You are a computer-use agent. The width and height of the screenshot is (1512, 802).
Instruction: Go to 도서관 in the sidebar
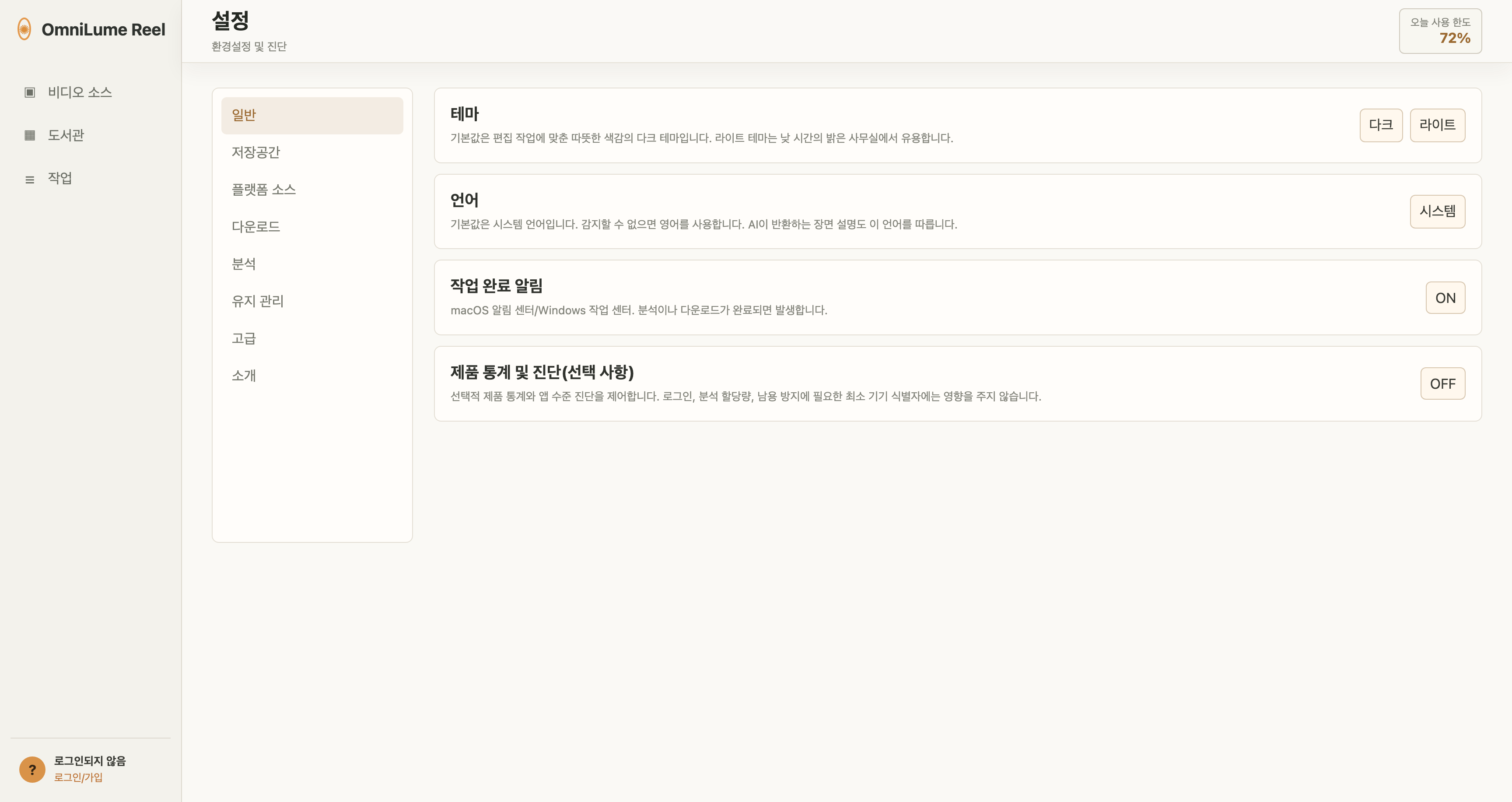click(91, 135)
